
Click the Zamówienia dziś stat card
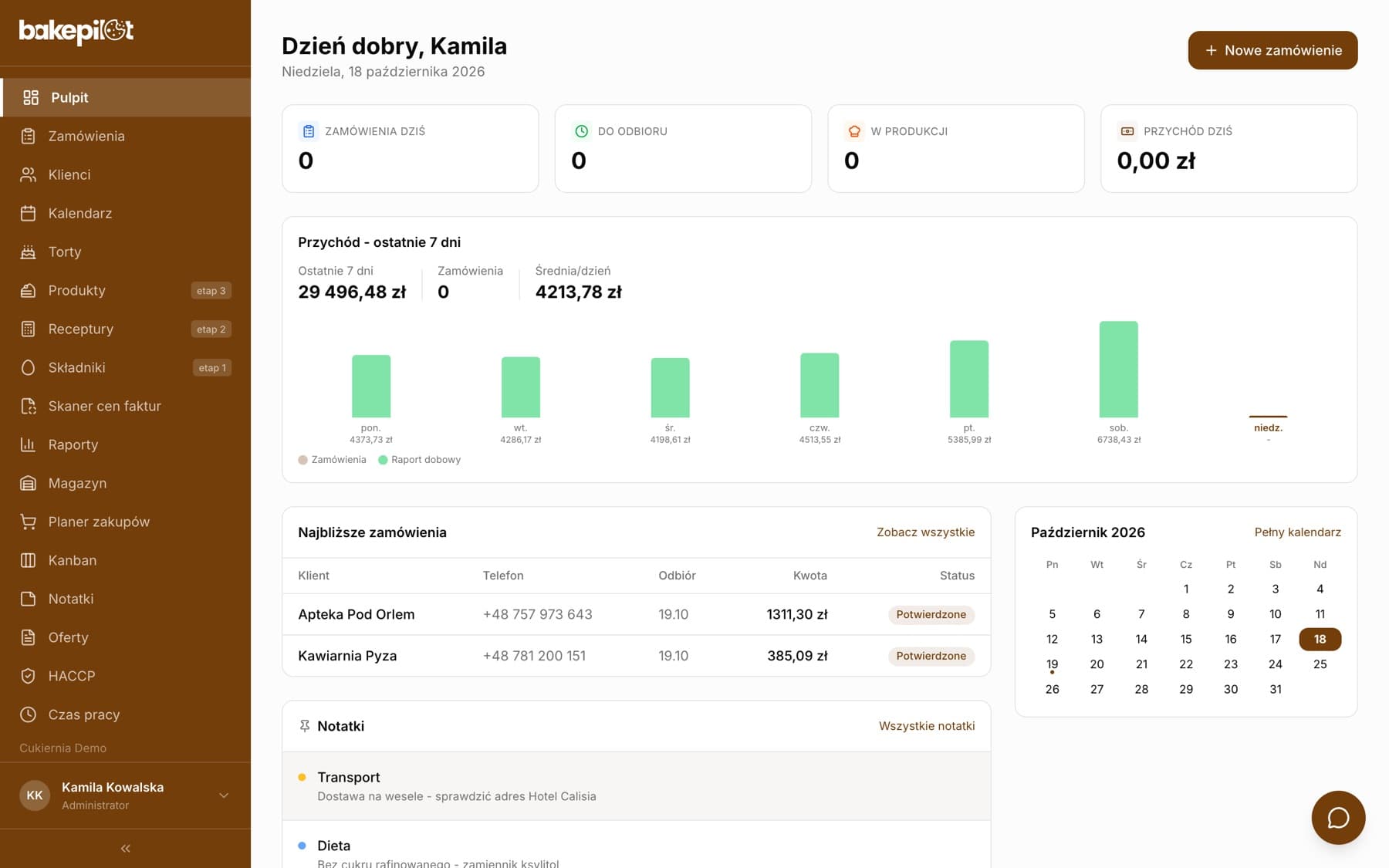(411, 149)
